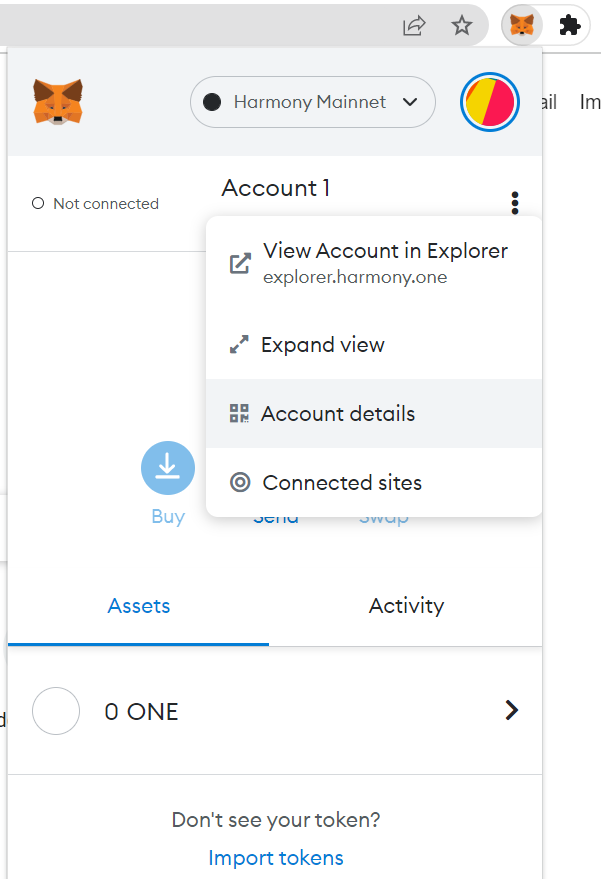Click the Buy label under the button
601x879 pixels.
pyautogui.click(x=168, y=516)
